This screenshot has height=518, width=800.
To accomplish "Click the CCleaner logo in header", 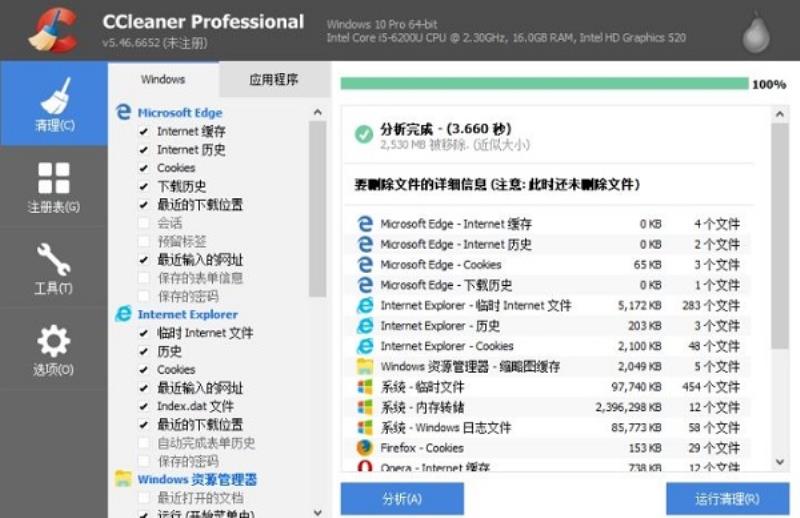I will (x=53, y=30).
